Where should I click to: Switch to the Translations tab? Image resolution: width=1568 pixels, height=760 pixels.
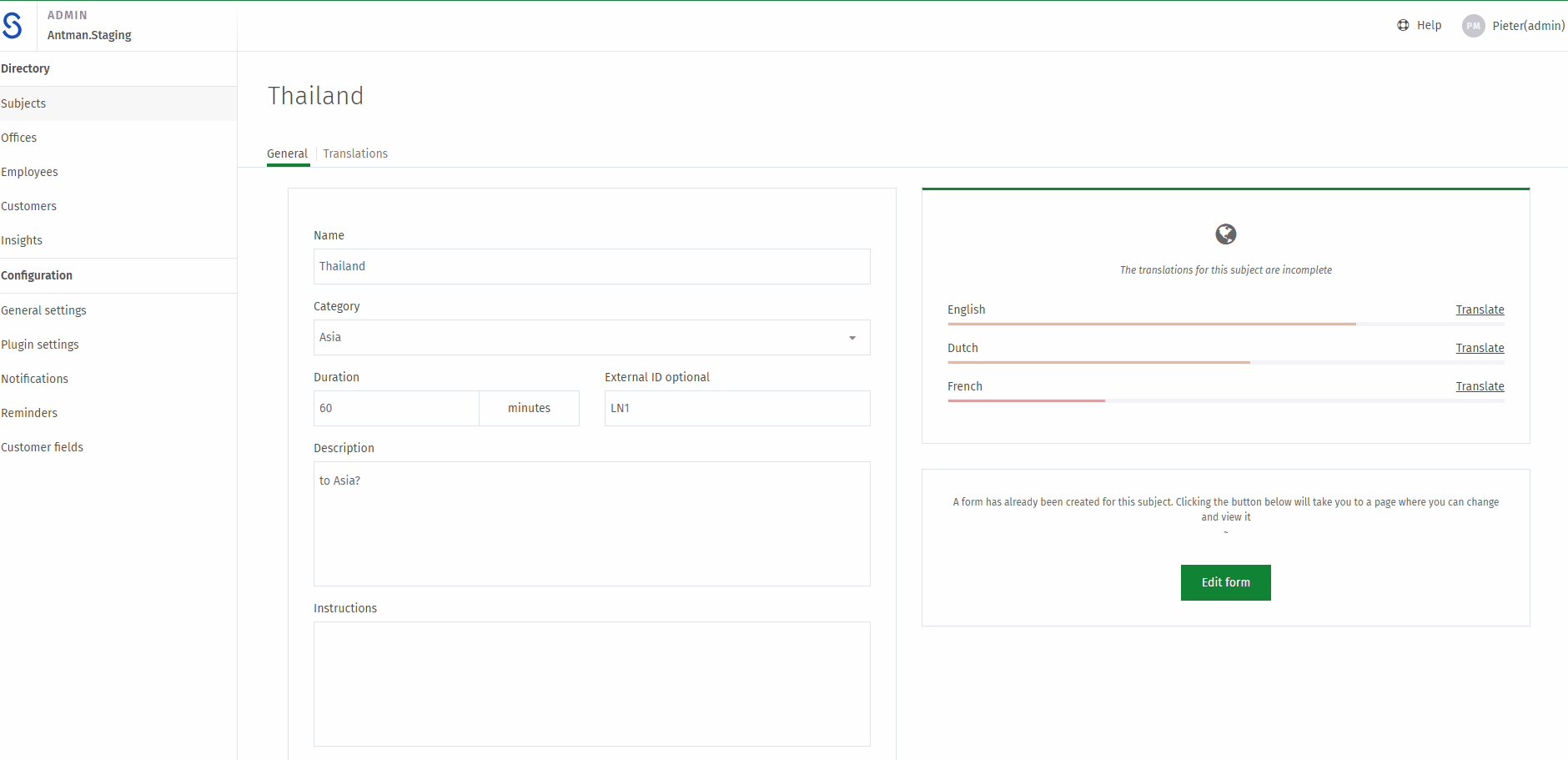pyautogui.click(x=355, y=154)
